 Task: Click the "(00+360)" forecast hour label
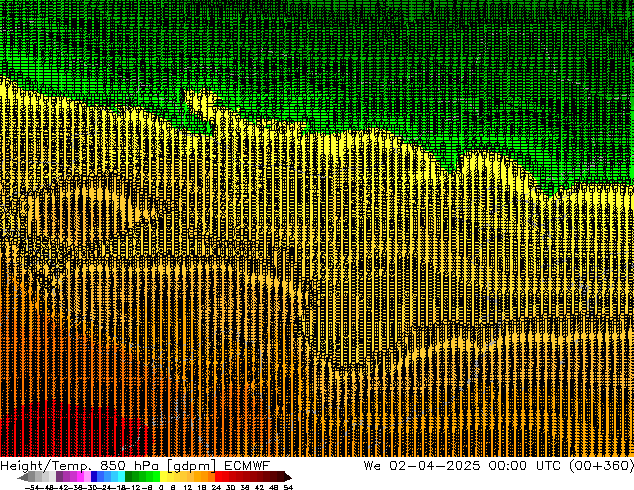(x=601, y=465)
